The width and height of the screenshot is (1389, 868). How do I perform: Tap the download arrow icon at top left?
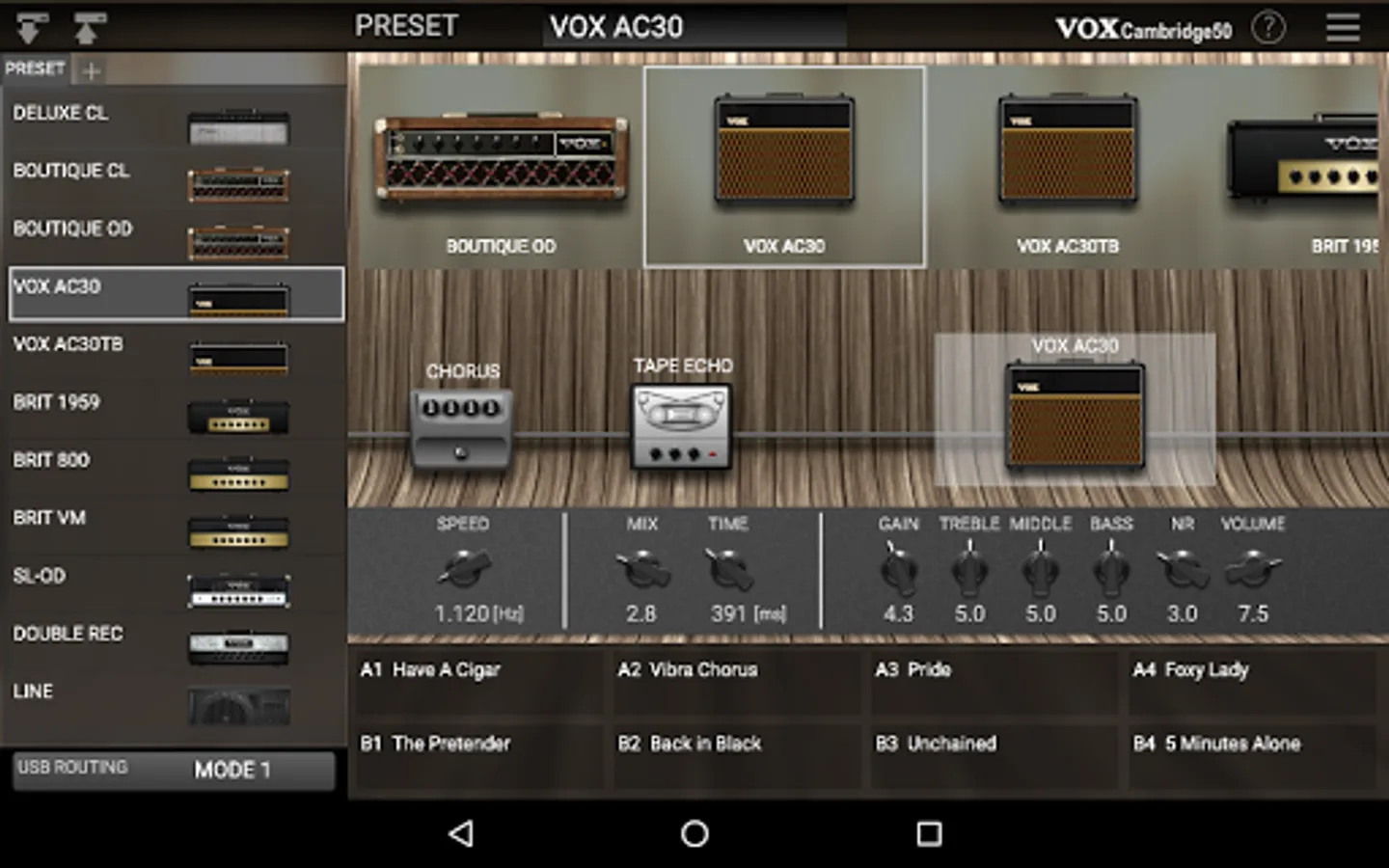click(x=30, y=28)
